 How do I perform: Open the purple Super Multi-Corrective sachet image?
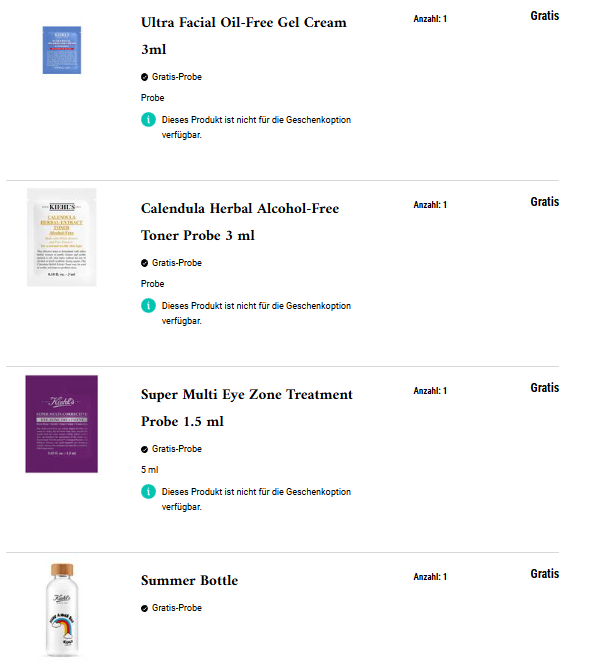click(x=62, y=424)
